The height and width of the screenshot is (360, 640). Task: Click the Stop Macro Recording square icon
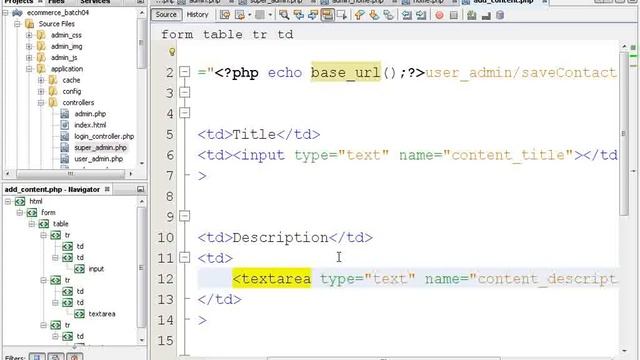click(453, 15)
